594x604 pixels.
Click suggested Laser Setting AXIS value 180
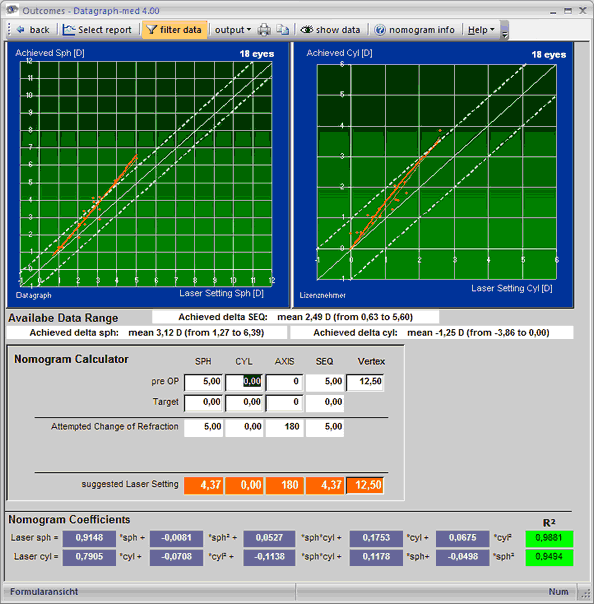tap(284, 485)
